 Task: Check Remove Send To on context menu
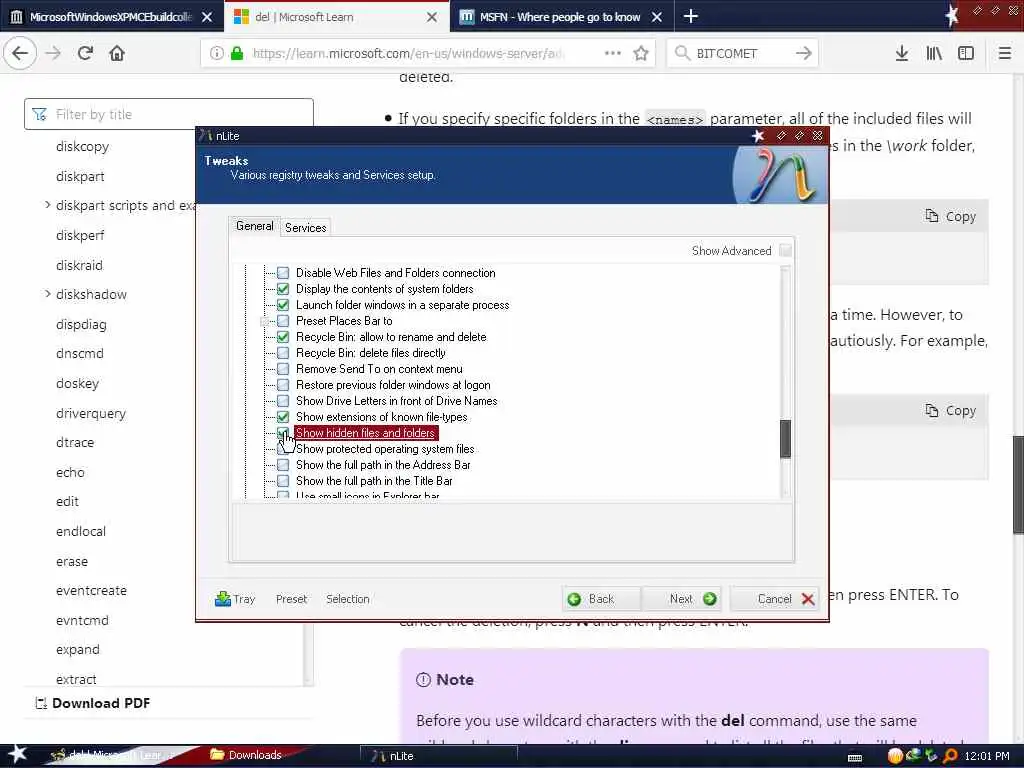click(x=283, y=368)
